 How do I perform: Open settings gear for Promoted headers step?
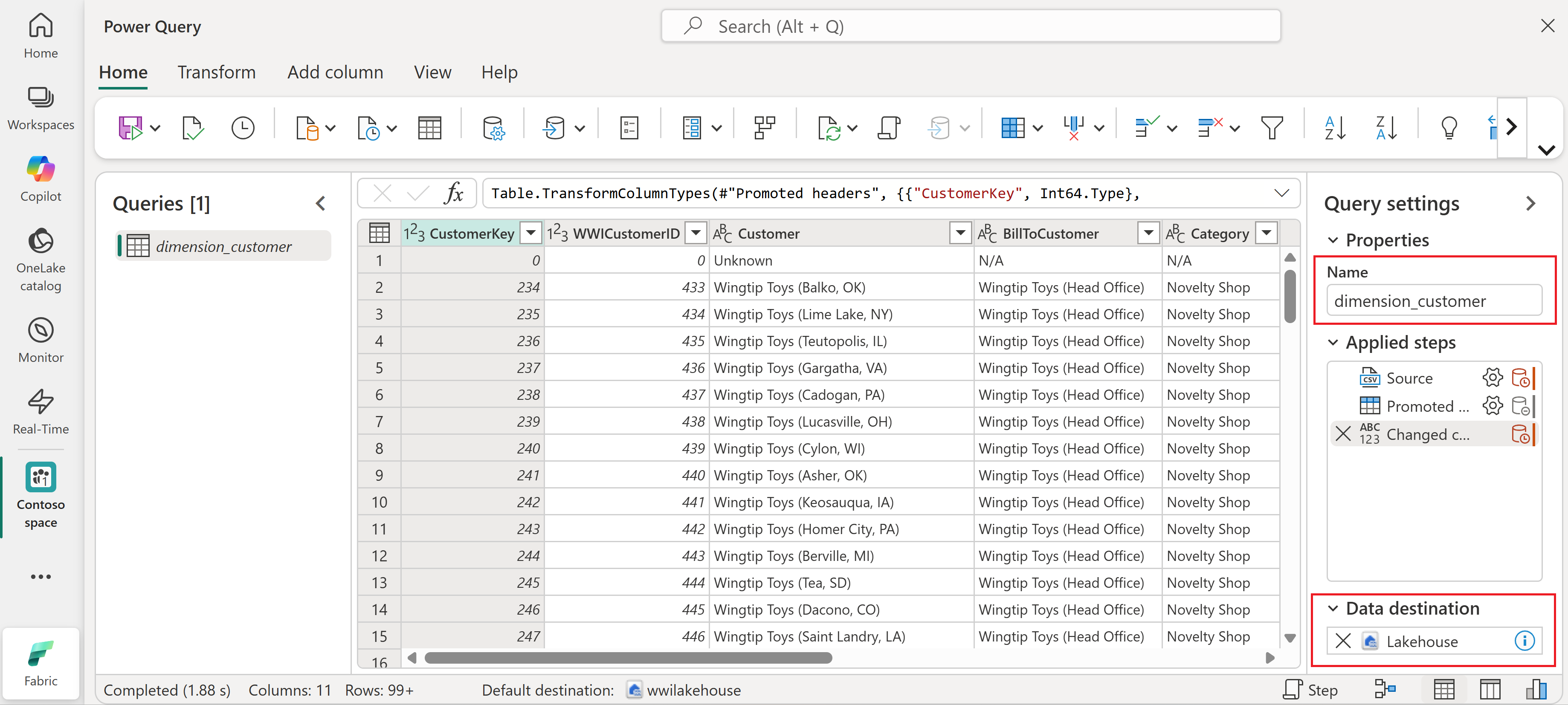(x=1493, y=406)
